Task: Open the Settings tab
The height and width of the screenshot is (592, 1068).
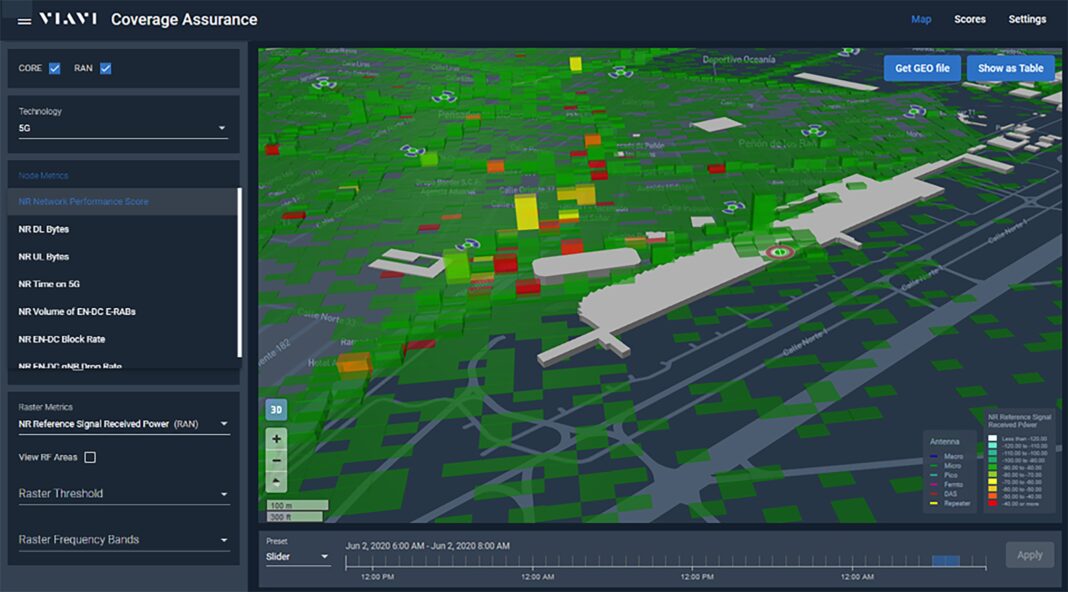Action: point(1027,18)
